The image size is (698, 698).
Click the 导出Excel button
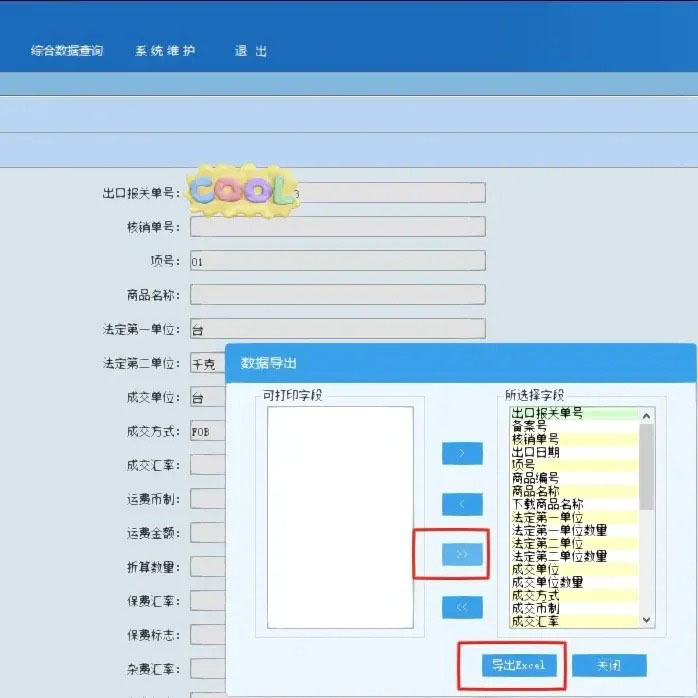[519, 665]
